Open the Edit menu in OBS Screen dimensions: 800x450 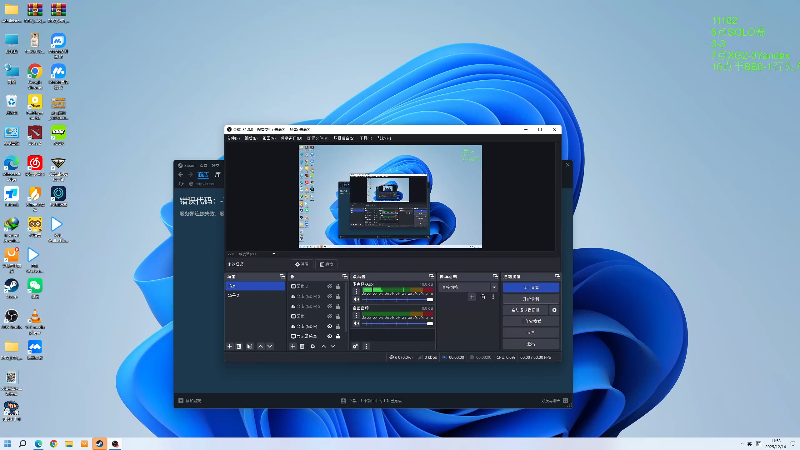(250, 138)
